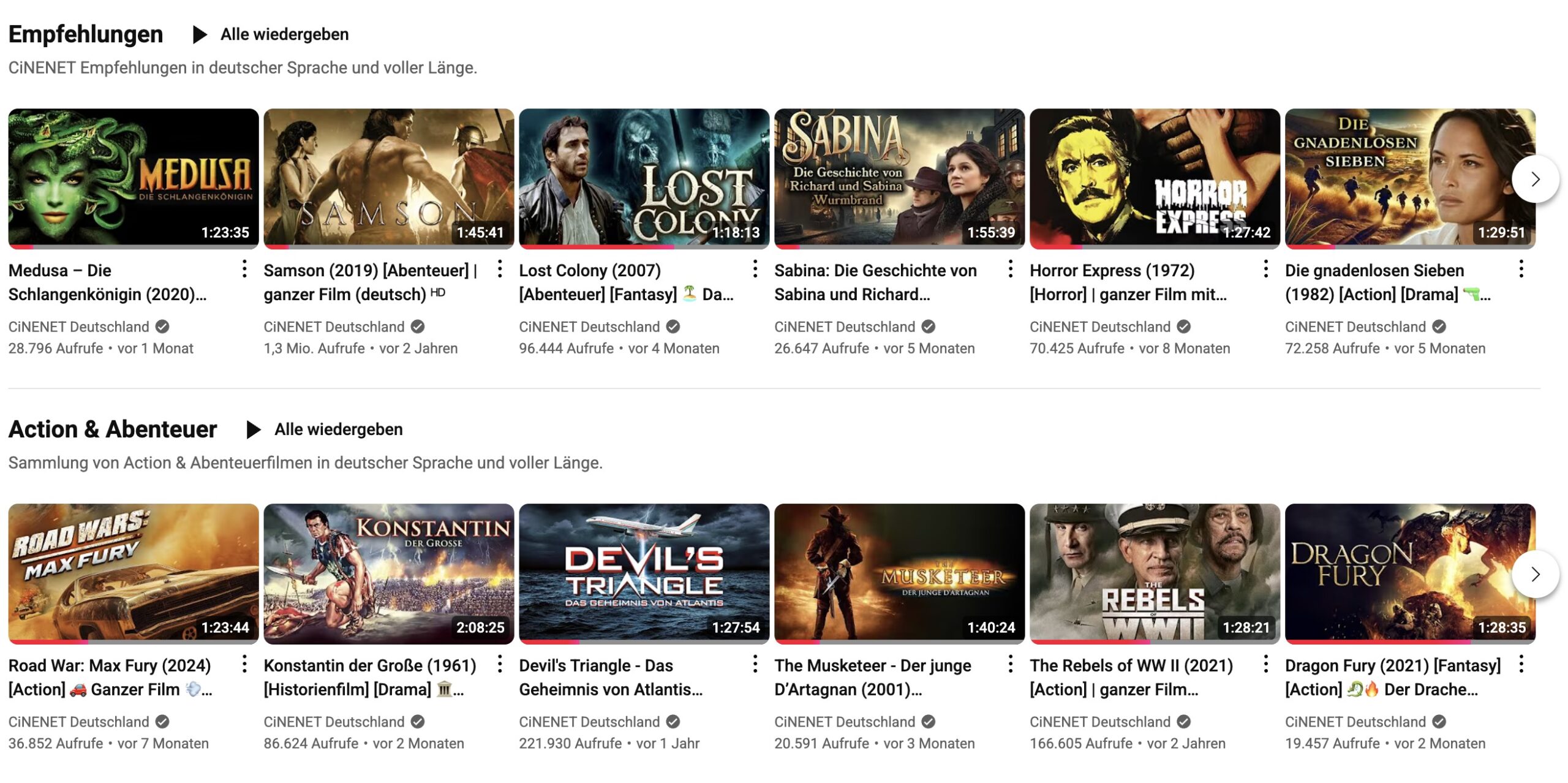Click title The Musketeer - Der junge D'Artagnan
This screenshot has height=783, width=1568.
click(873, 678)
